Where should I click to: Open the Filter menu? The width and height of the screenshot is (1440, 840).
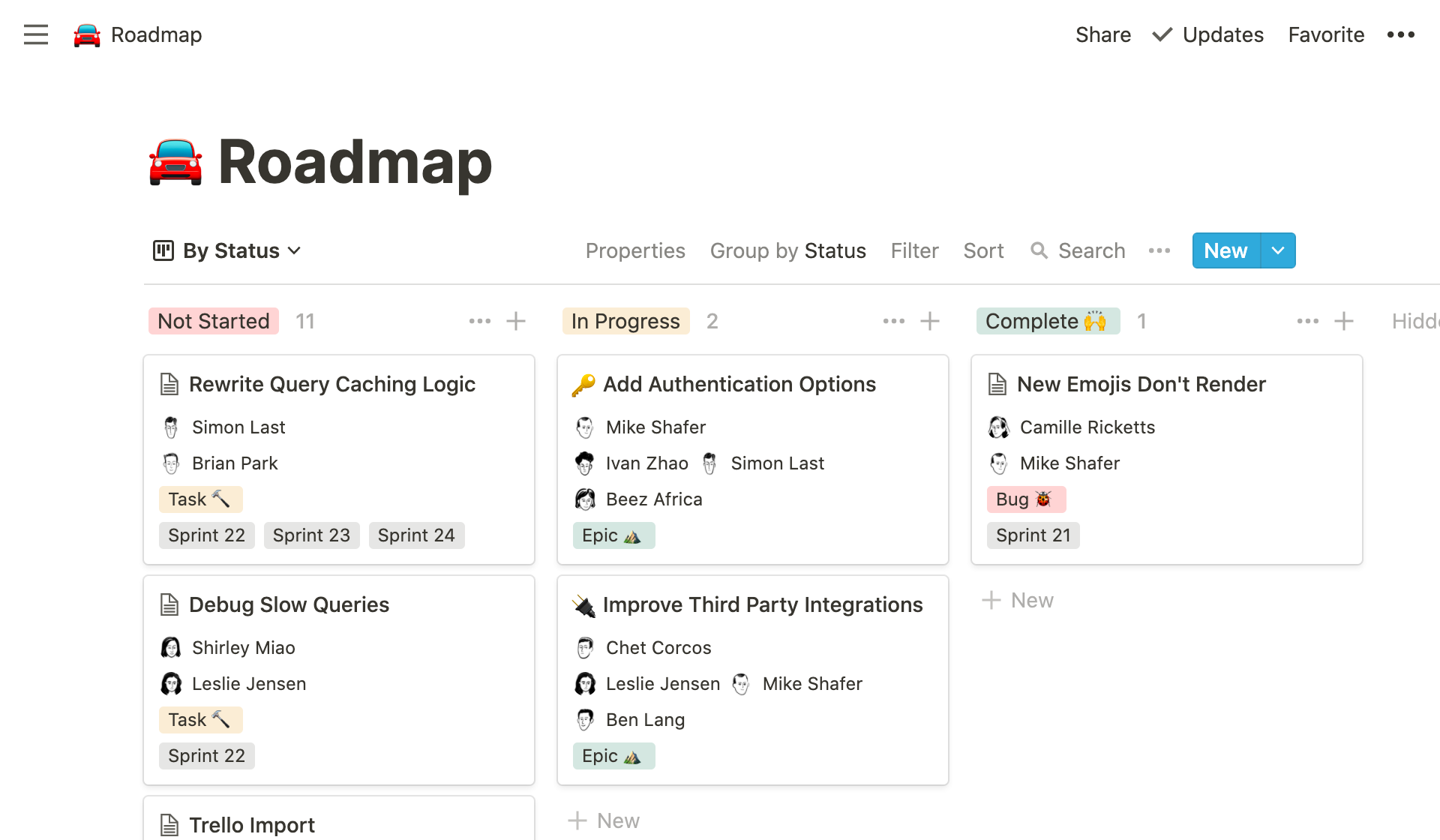[914, 250]
